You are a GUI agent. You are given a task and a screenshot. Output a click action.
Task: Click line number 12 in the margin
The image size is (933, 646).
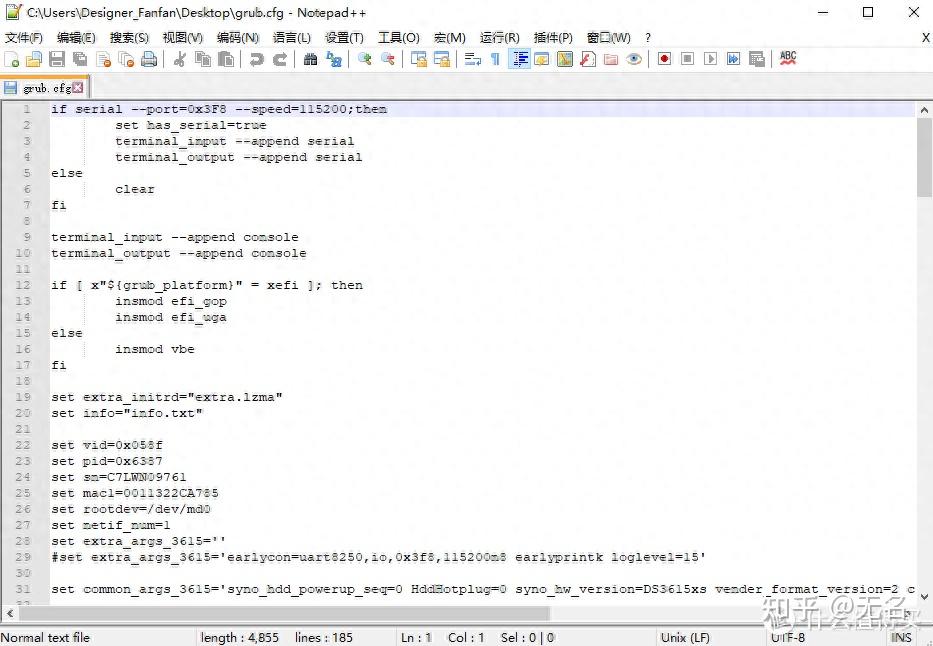pos(23,285)
